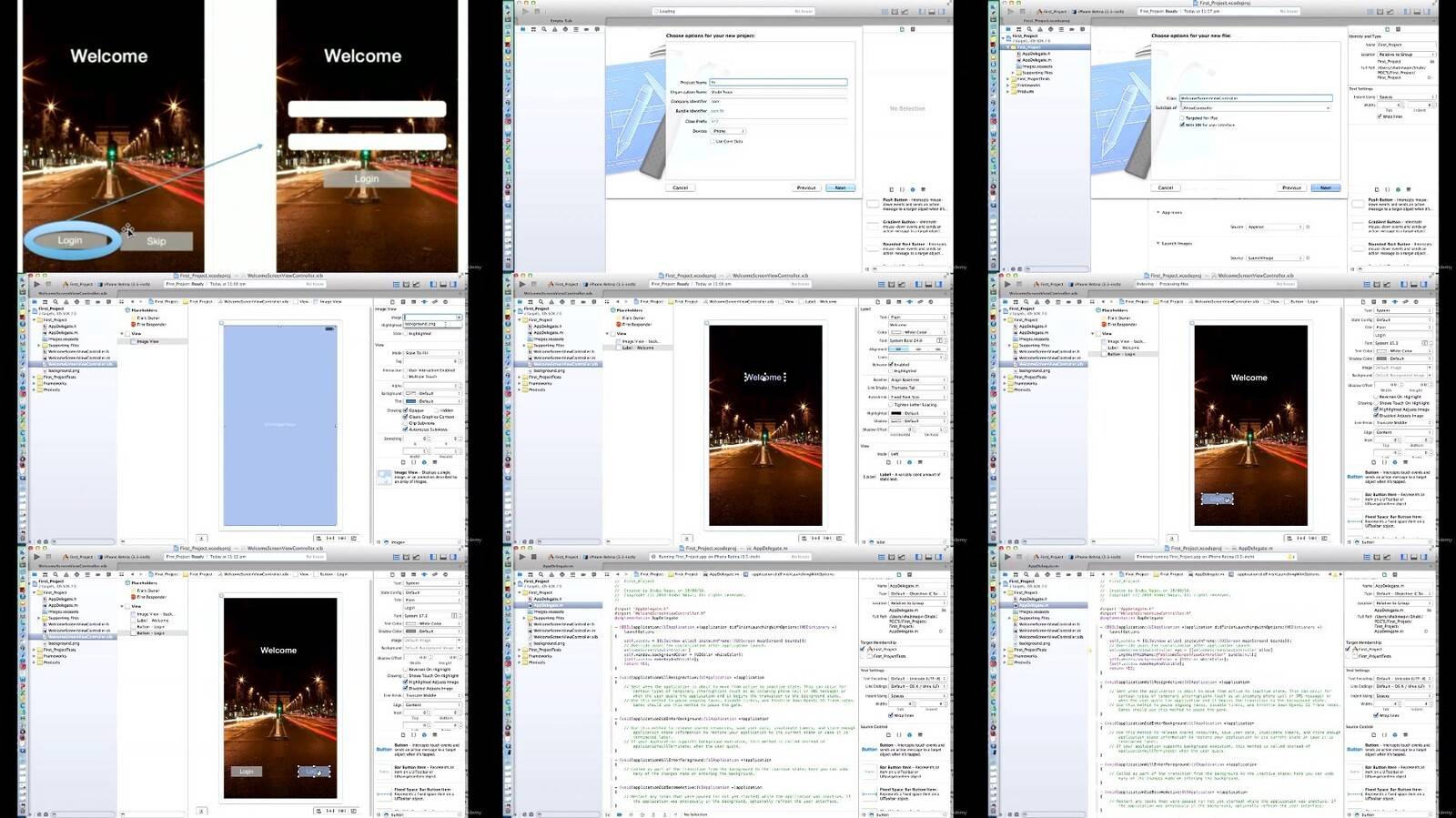Screen dimensions: 1456x818
Task: Click the Run button in the new project window
Action: coord(524,12)
